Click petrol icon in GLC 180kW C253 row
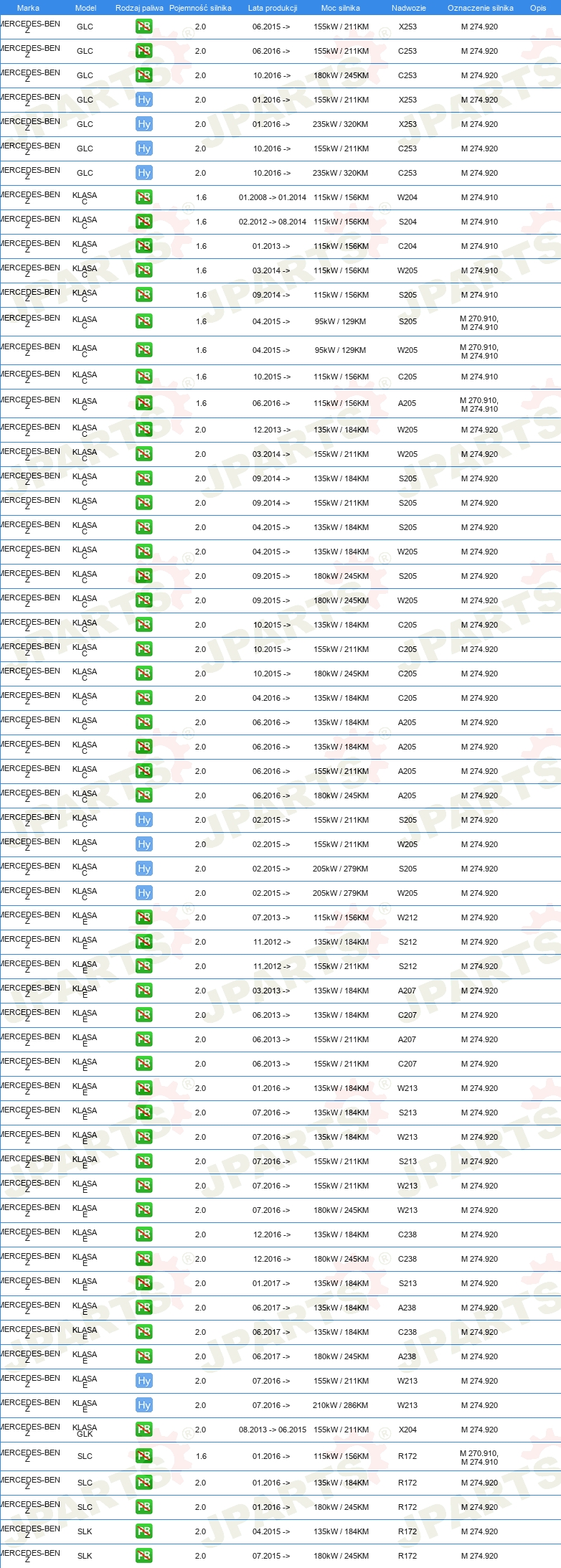 click(143, 76)
